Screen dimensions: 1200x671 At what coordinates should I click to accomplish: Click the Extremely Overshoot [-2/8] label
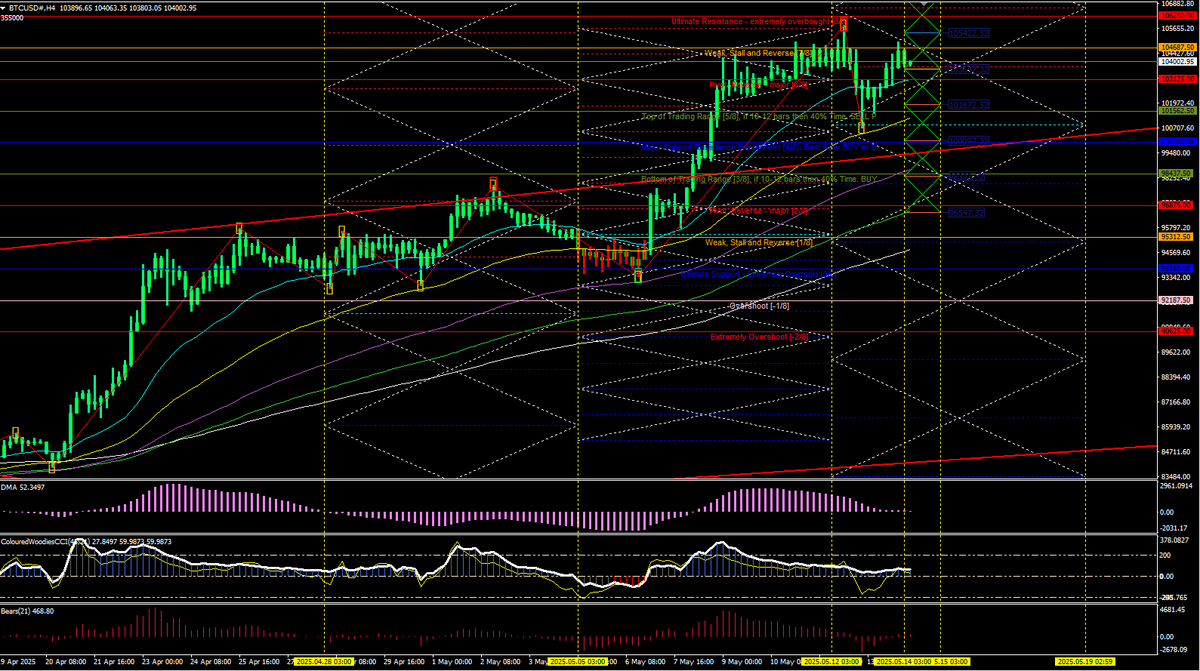[758, 336]
